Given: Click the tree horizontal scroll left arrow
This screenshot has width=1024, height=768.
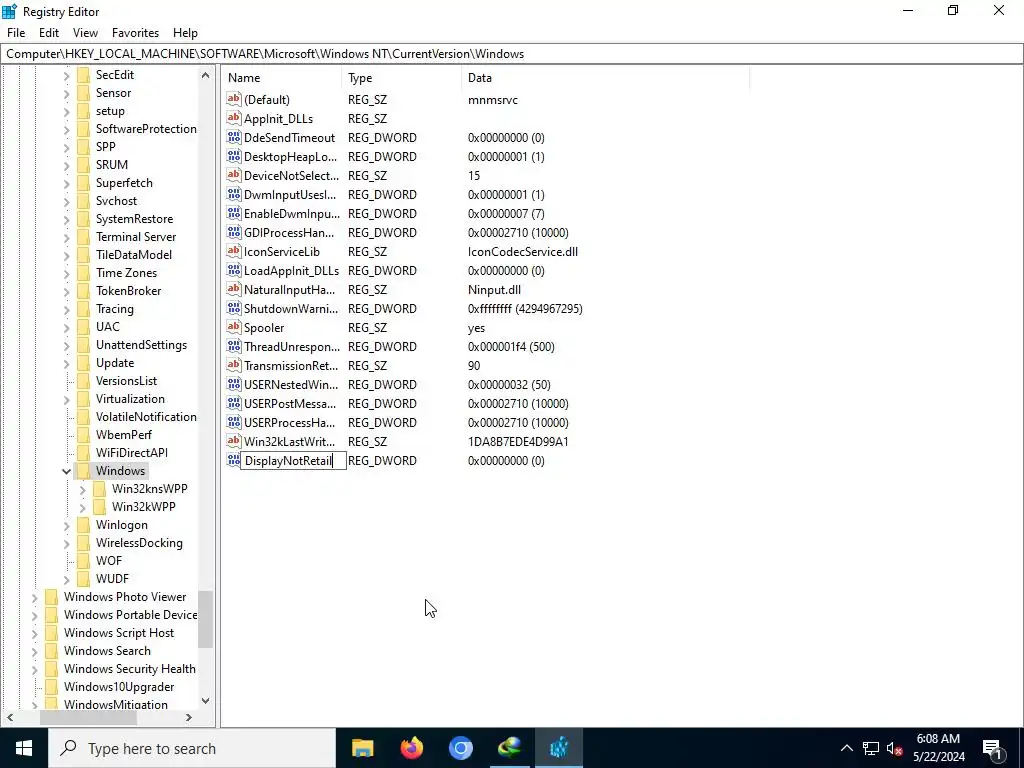Looking at the screenshot, I should (x=10, y=718).
